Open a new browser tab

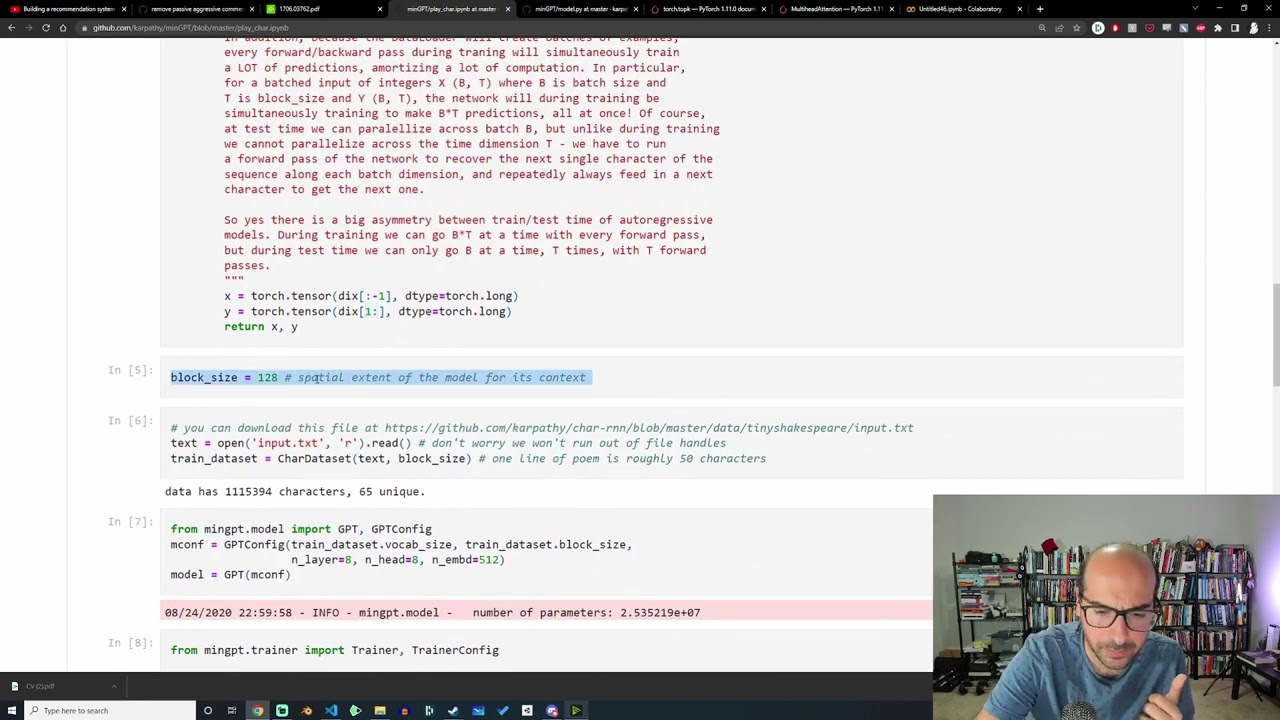click(1040, 9)
